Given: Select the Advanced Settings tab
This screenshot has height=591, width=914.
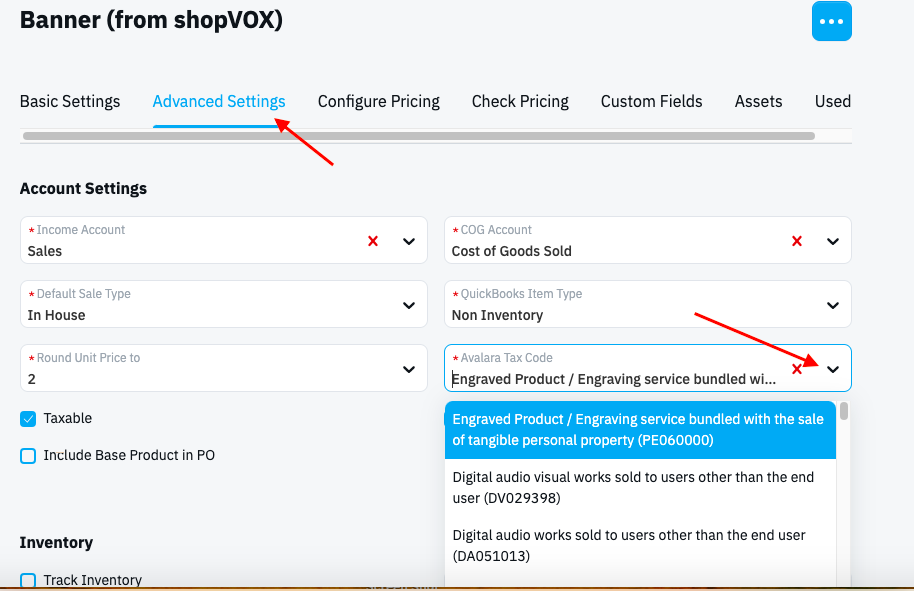Looking at the screenshot, I should point(219,101).
